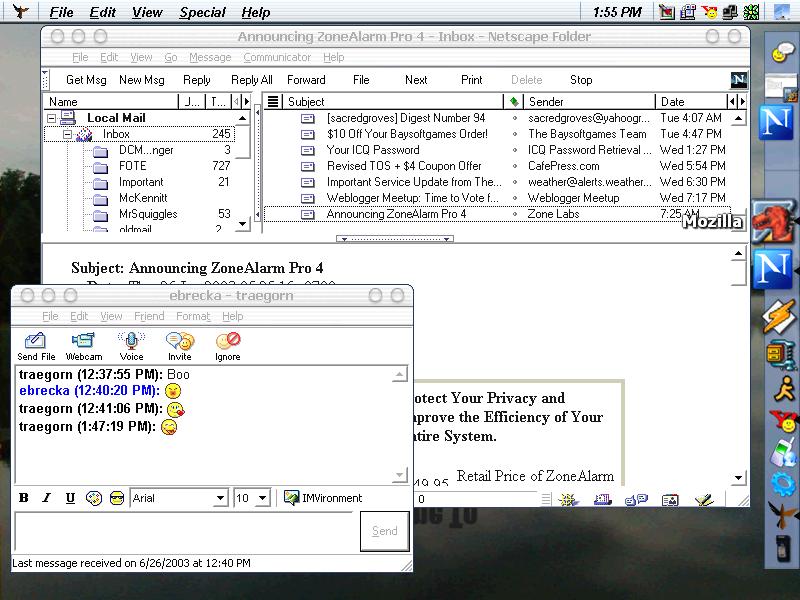Collapse the Local Mail tree
Viewport: 800px width, 600px height.
tap(51, 118)
